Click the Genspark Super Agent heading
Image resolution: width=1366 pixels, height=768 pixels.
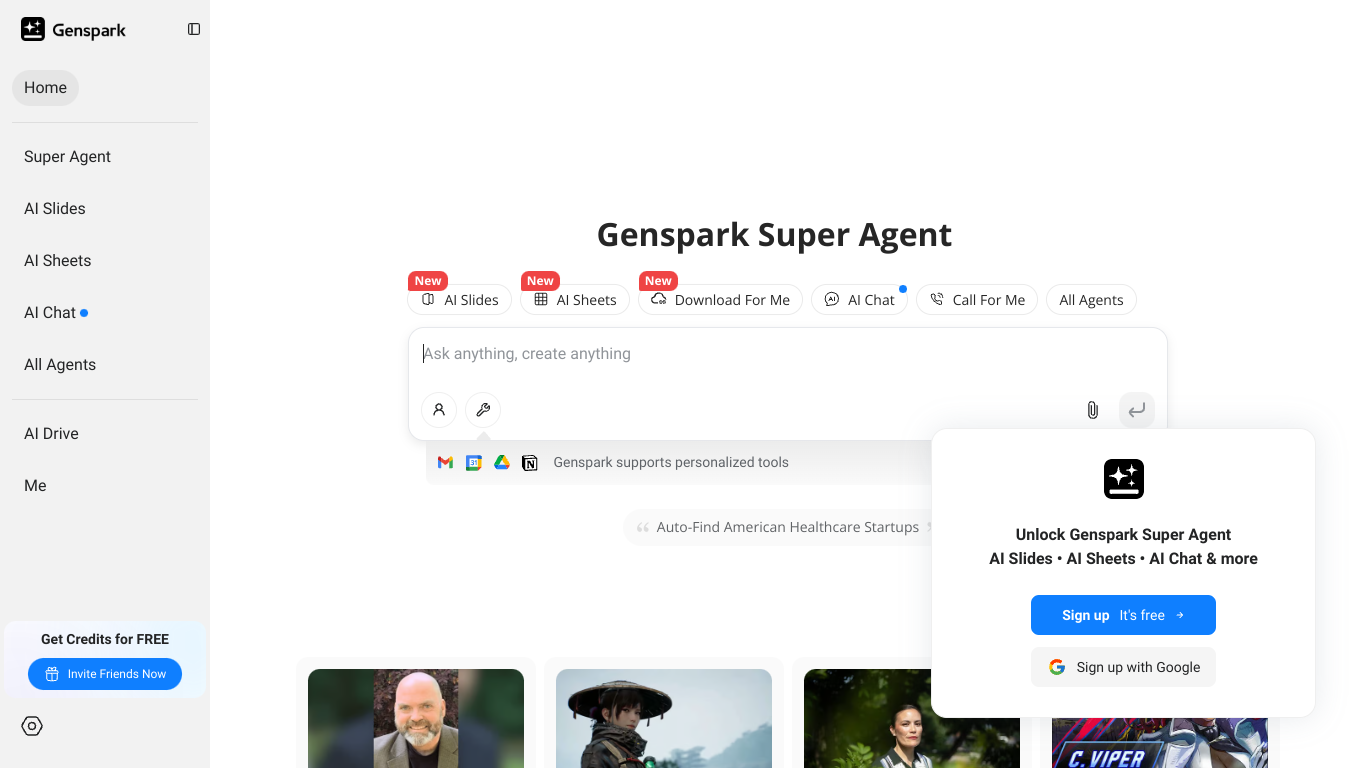(x=774, y=235)
